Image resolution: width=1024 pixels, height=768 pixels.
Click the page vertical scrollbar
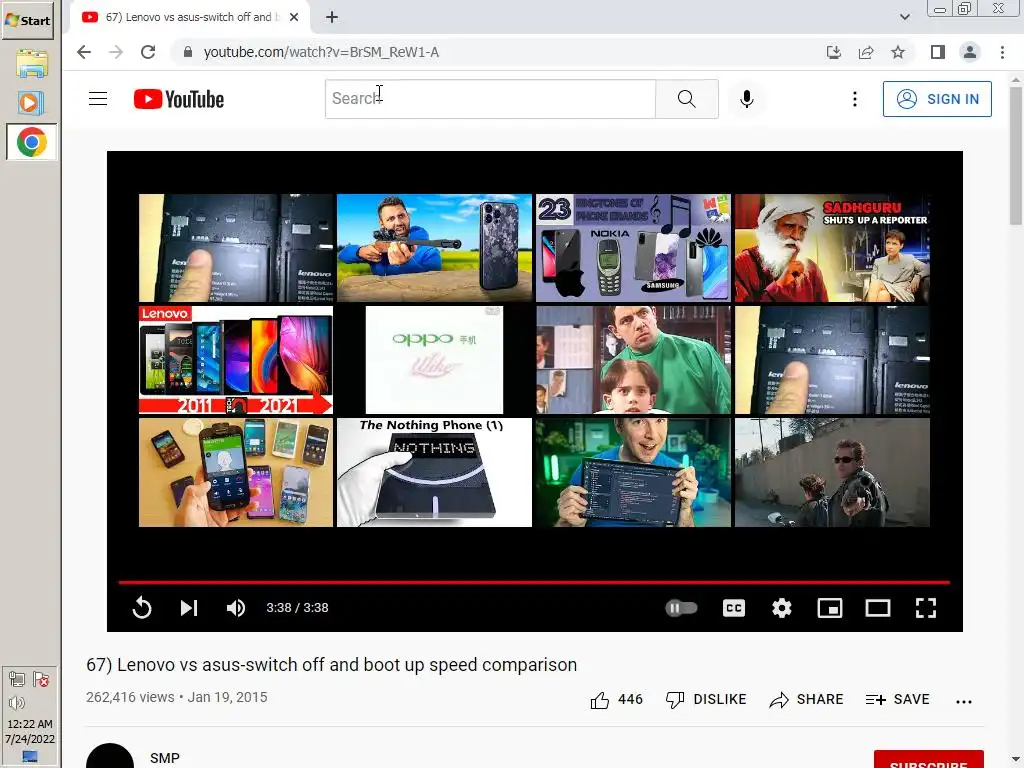tap(1016, 155)
